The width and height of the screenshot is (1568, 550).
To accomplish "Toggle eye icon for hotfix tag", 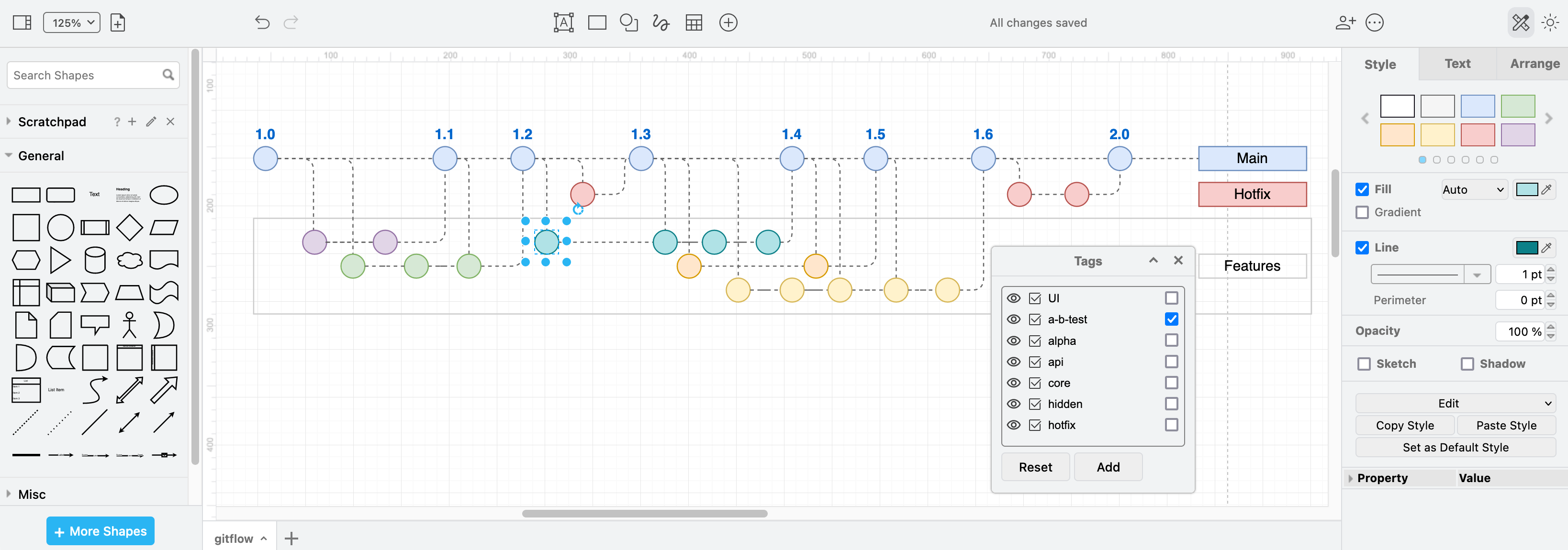I will tap(1015, 425).
